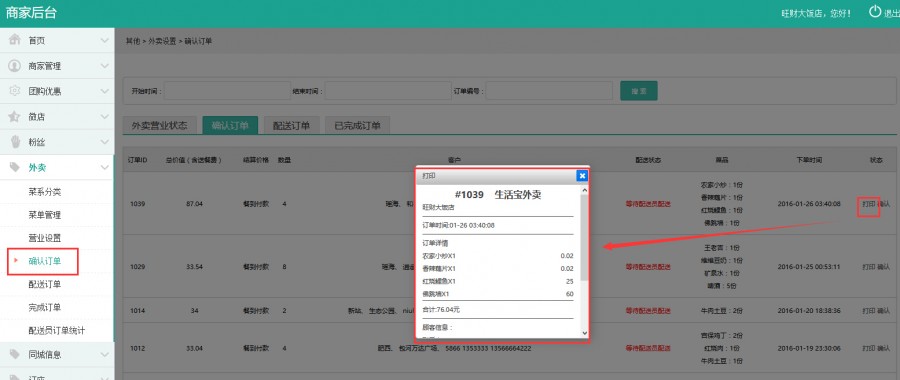Click the 合计:76.04元 total line
The width and height of the screenshot is (900, 380).
pos(441,309)
